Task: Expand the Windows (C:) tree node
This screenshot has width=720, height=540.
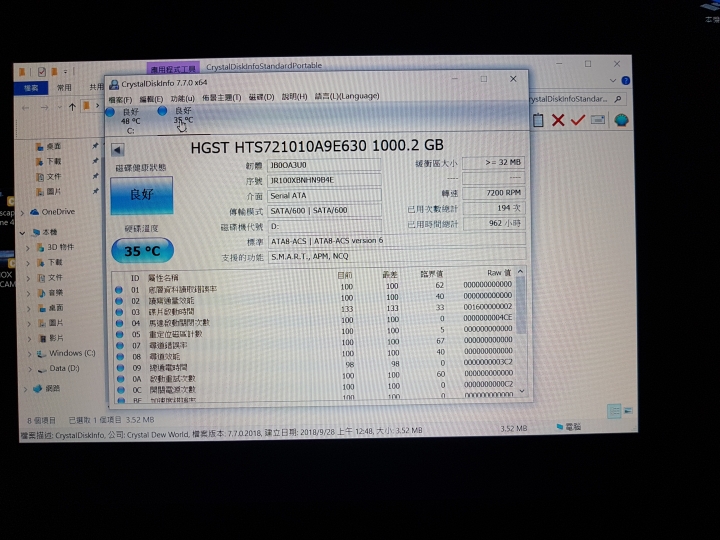Action: tap(30, 354)
